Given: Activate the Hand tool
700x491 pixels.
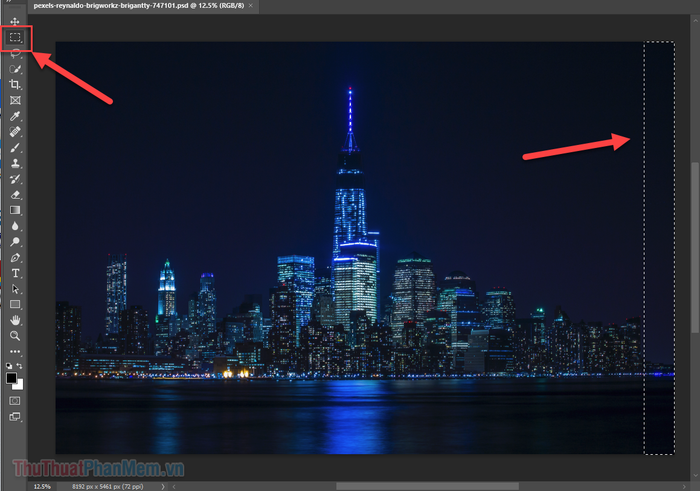Looking at the screenshot, I should 15,320.
